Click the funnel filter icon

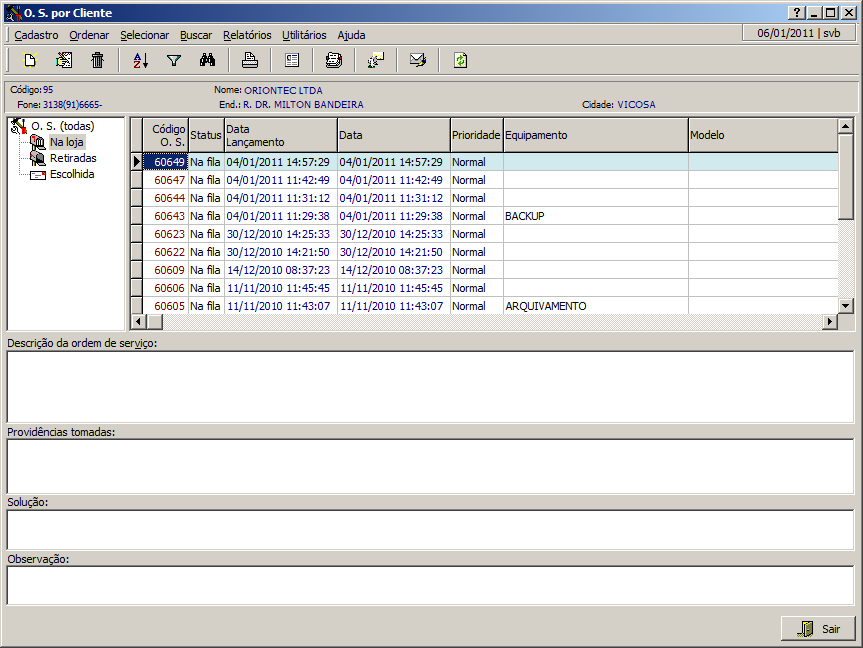(174, 60)
